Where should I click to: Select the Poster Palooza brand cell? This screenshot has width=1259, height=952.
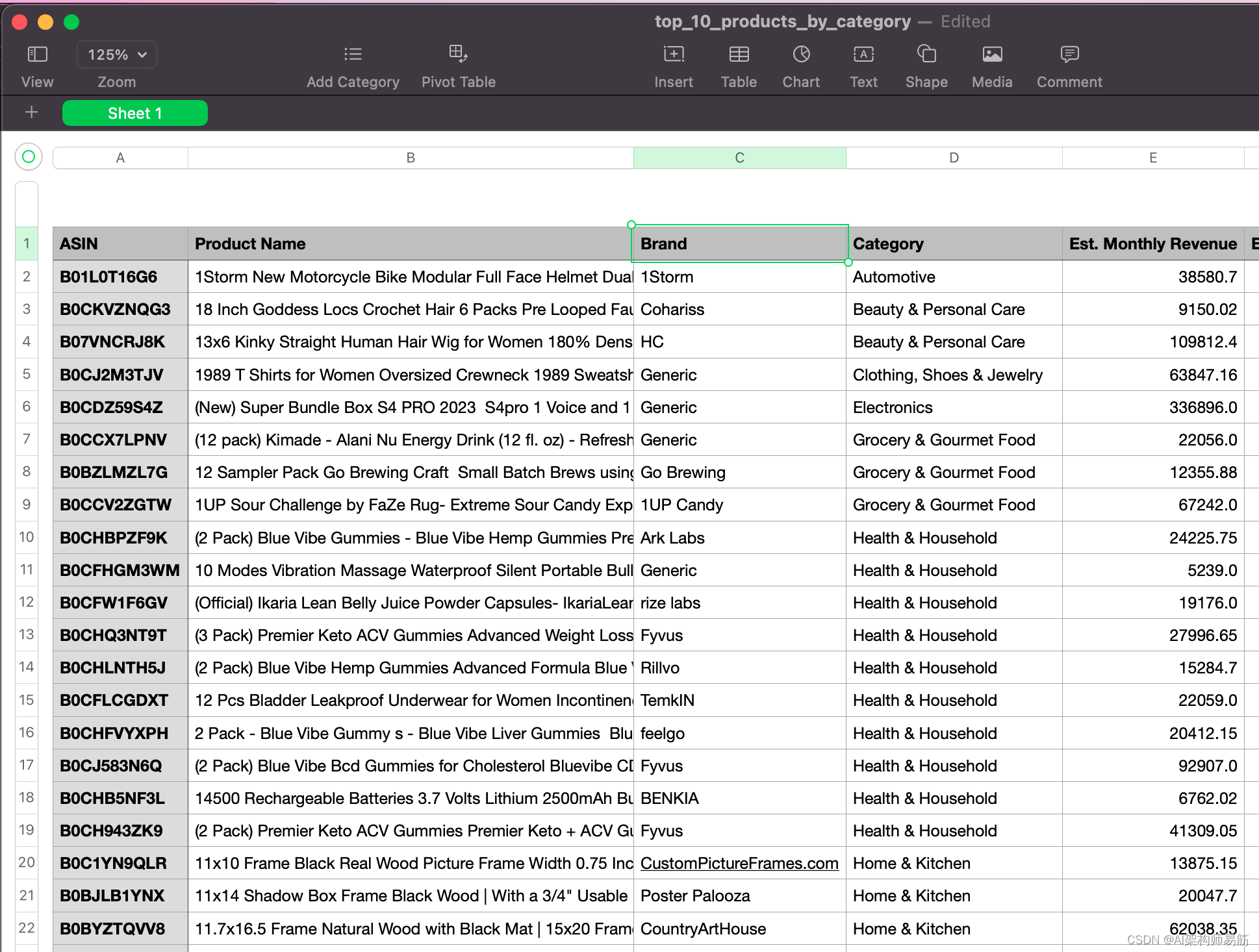(739, 896)
